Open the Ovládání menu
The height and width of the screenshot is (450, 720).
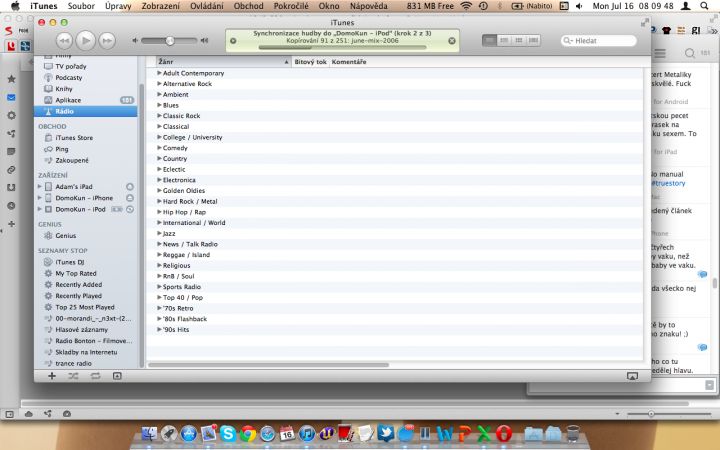[x=207, y=6]
